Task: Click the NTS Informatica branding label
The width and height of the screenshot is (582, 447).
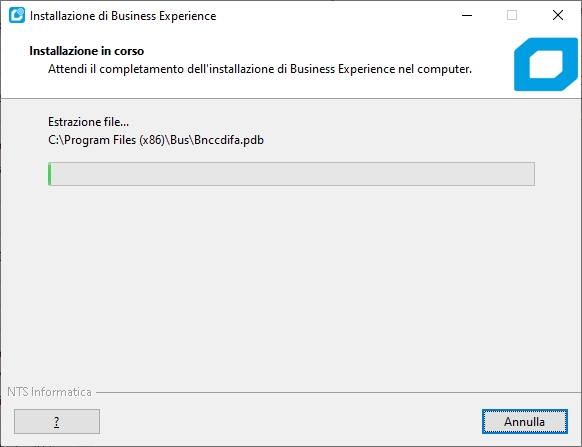Action: tap(49, 392)
